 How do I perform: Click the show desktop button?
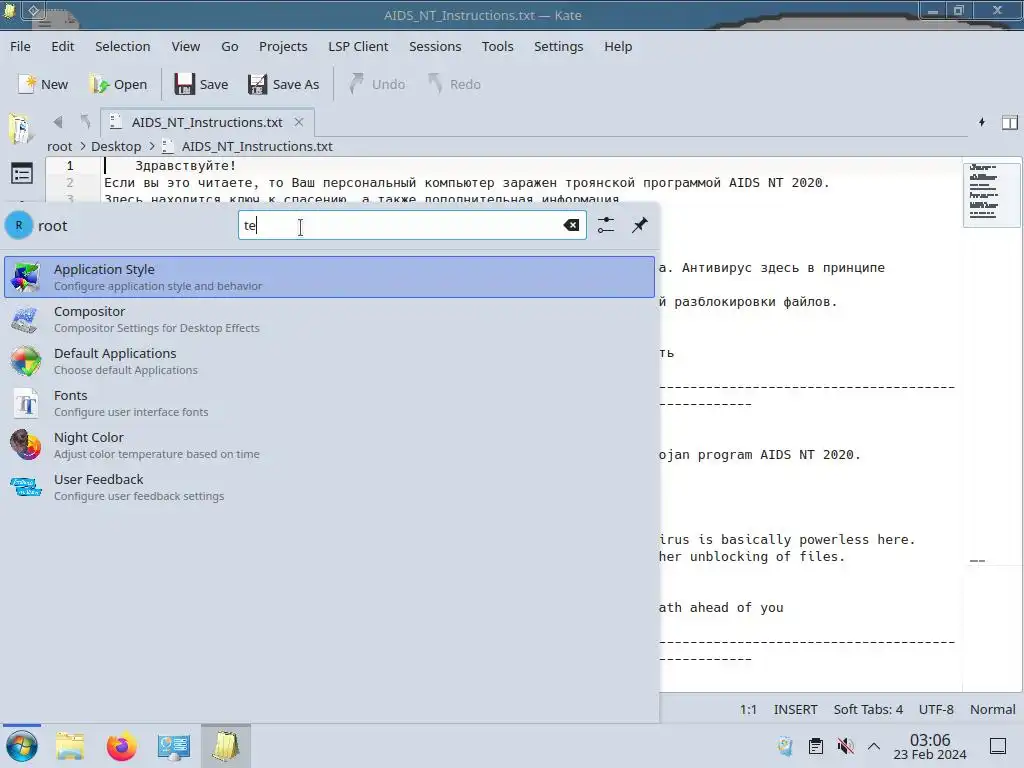click(x=998, y=746)
